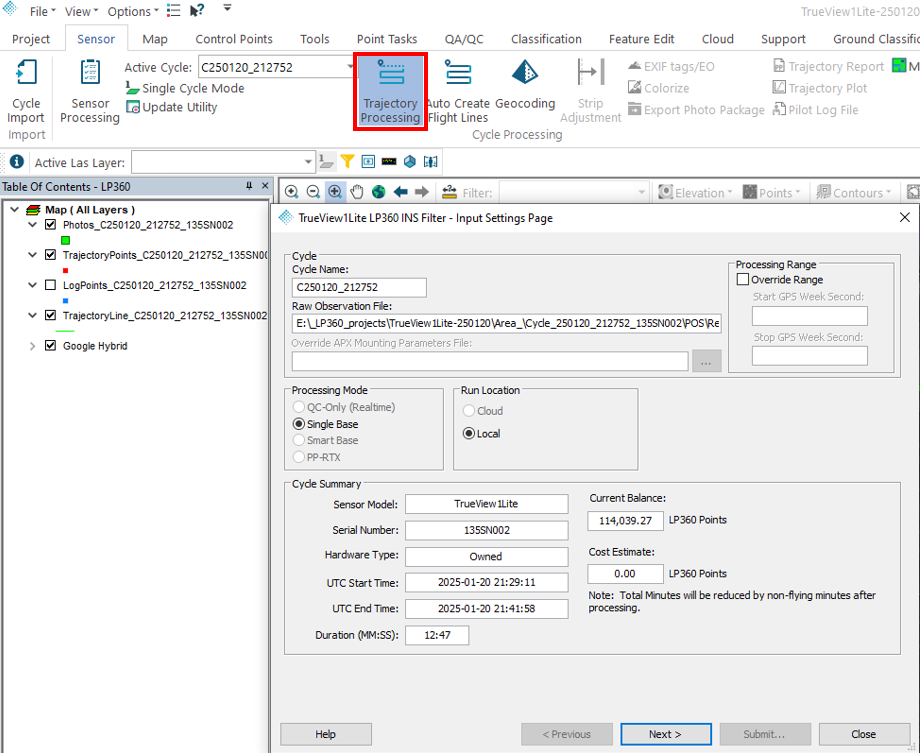
Task: Enable the LogPoints layer checkbox
Action: 51,285
